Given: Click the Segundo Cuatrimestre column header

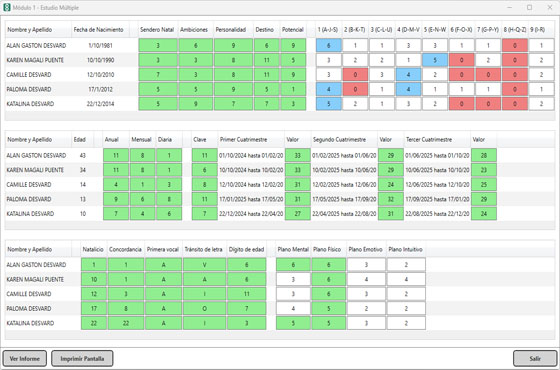Looking at the screenshot, I should (x=344, y=140).
